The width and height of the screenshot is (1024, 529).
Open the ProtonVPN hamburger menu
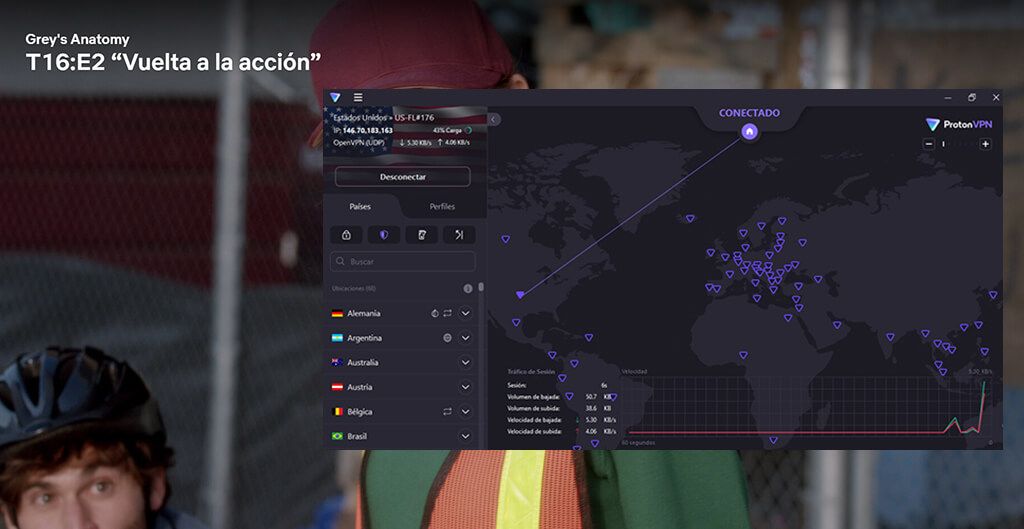click(358, 97)
